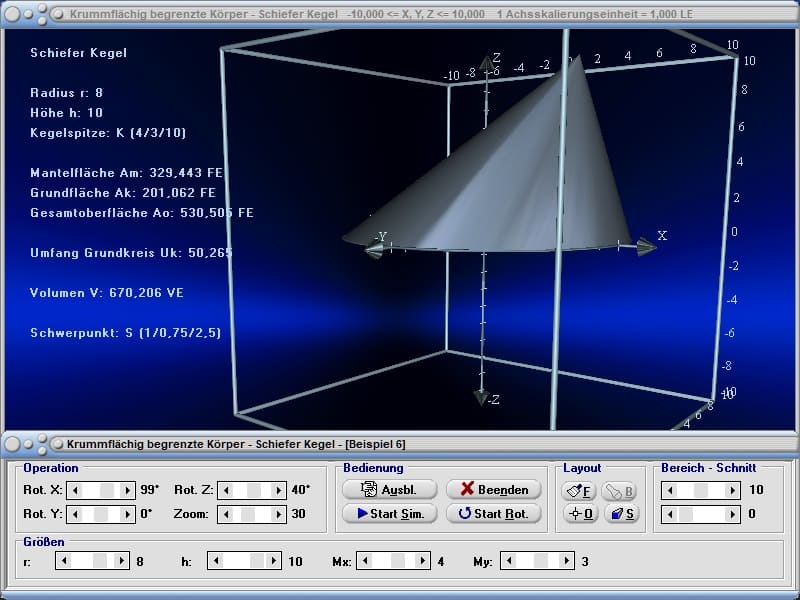Click the Ausbl. hide button icon
The image size is (800, 600).
pos(368,489)
